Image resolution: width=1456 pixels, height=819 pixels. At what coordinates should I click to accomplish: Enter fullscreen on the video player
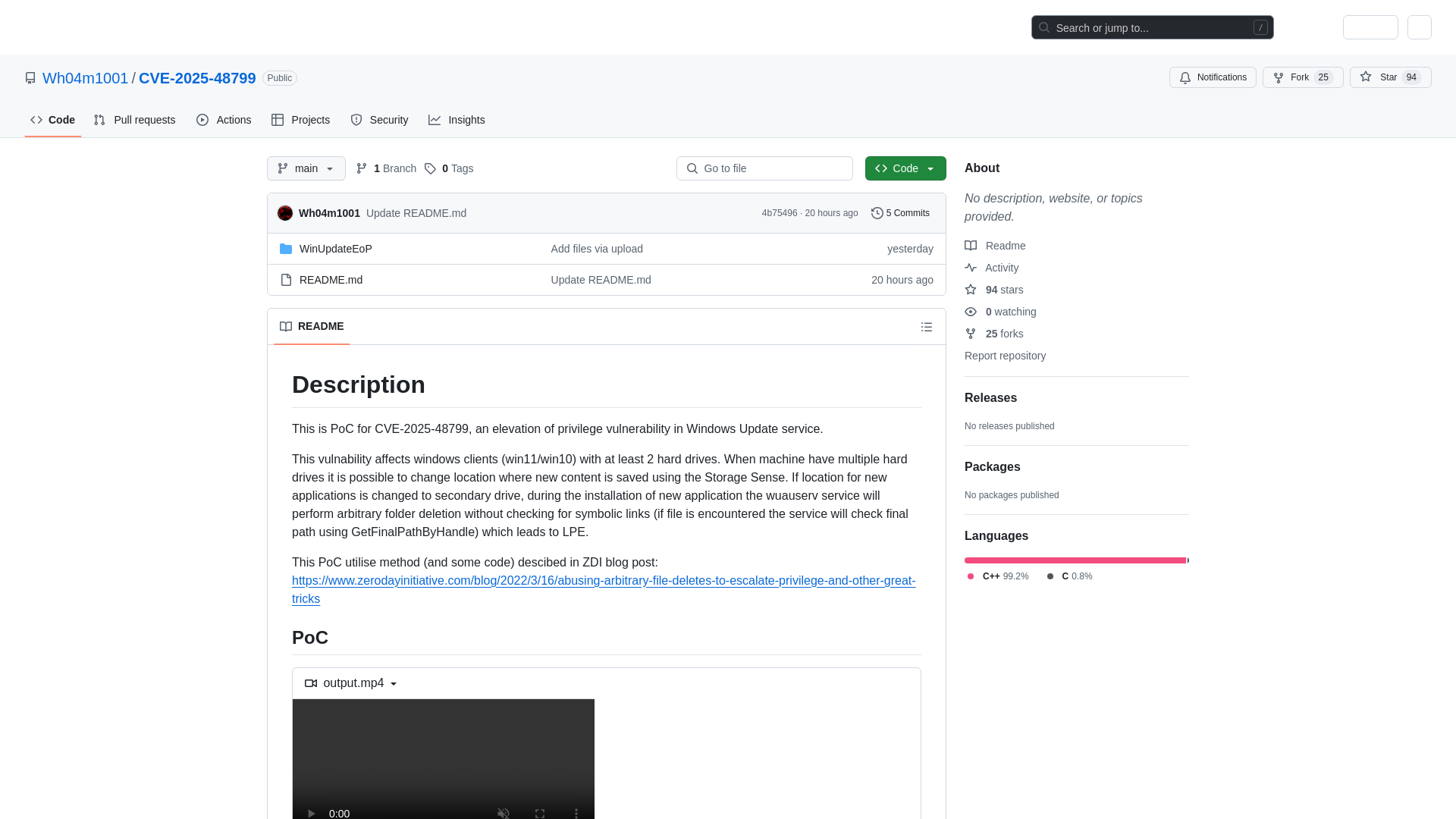(x=540, y=813)
